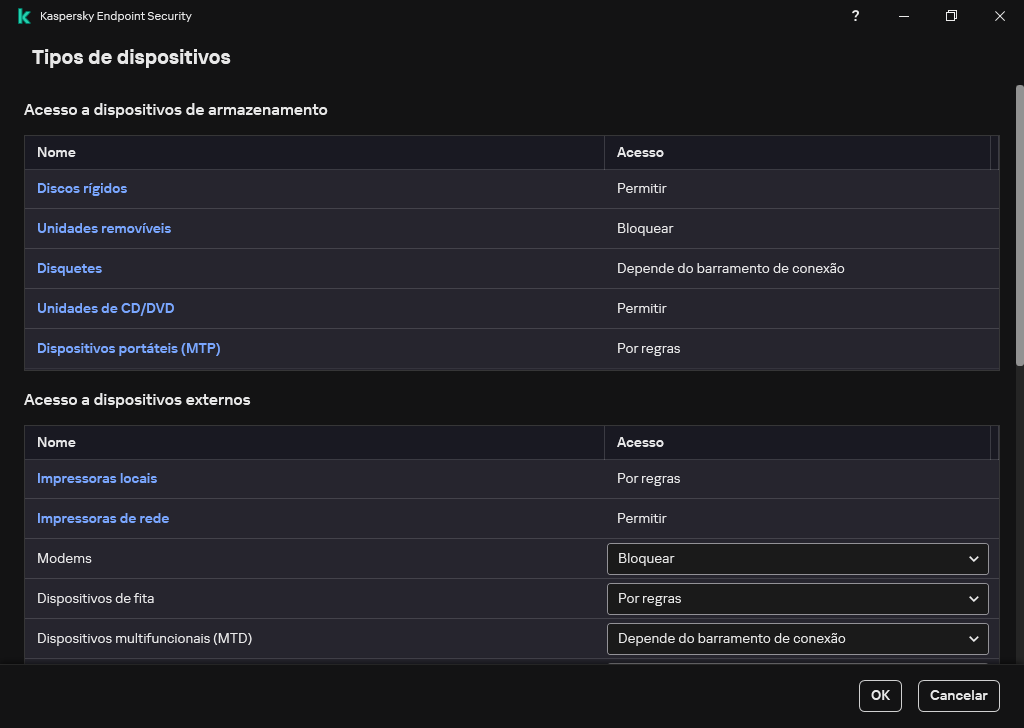Open Unidades removíveis settings
The width and height of the screenshot is (1024, 728).
point(104,228)
